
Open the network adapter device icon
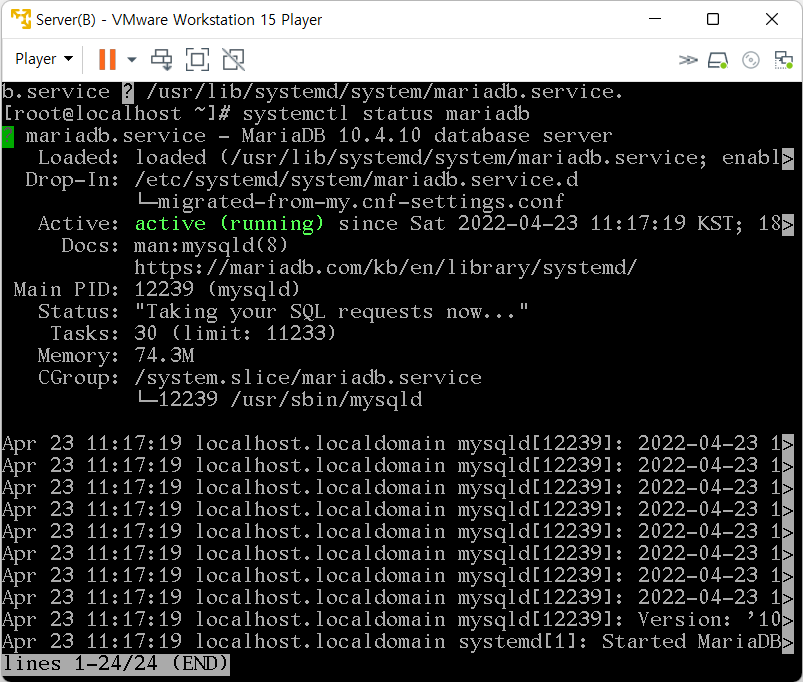click(x=784, y=60)
